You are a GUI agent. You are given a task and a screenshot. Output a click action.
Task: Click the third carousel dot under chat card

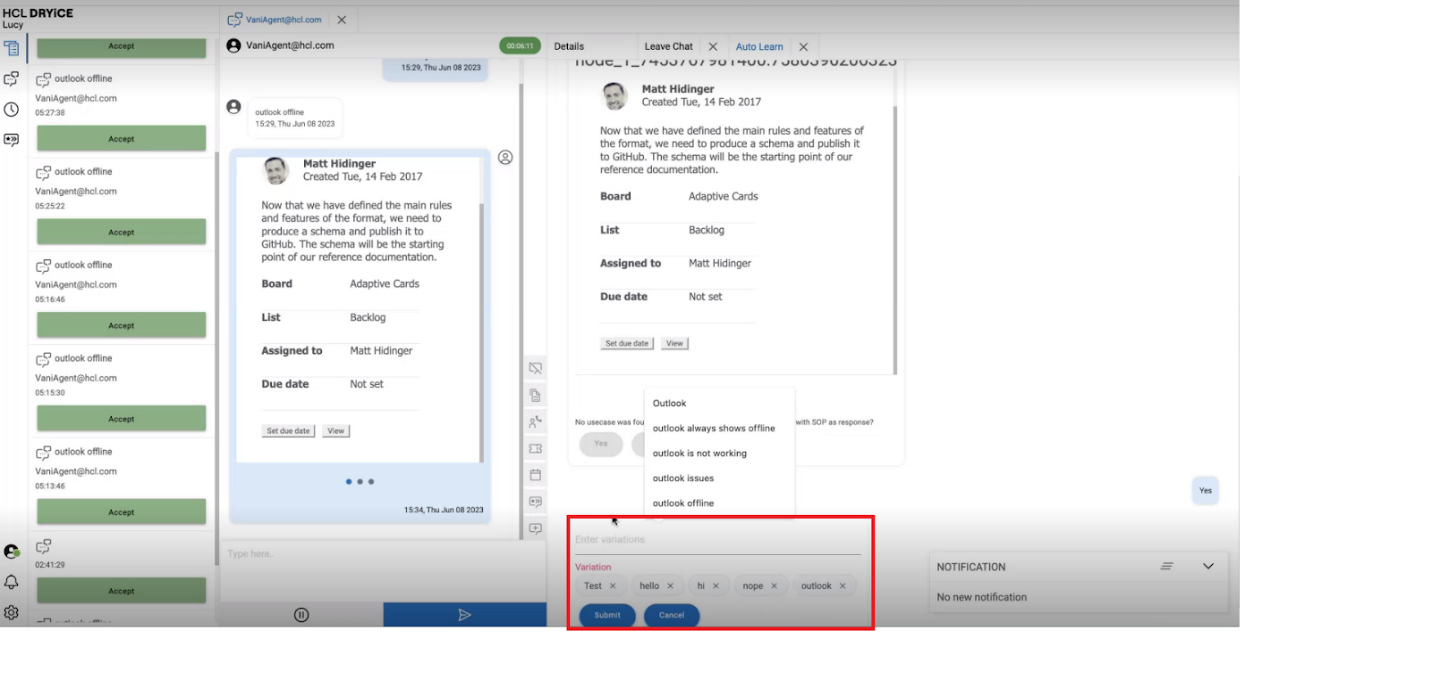371,482
